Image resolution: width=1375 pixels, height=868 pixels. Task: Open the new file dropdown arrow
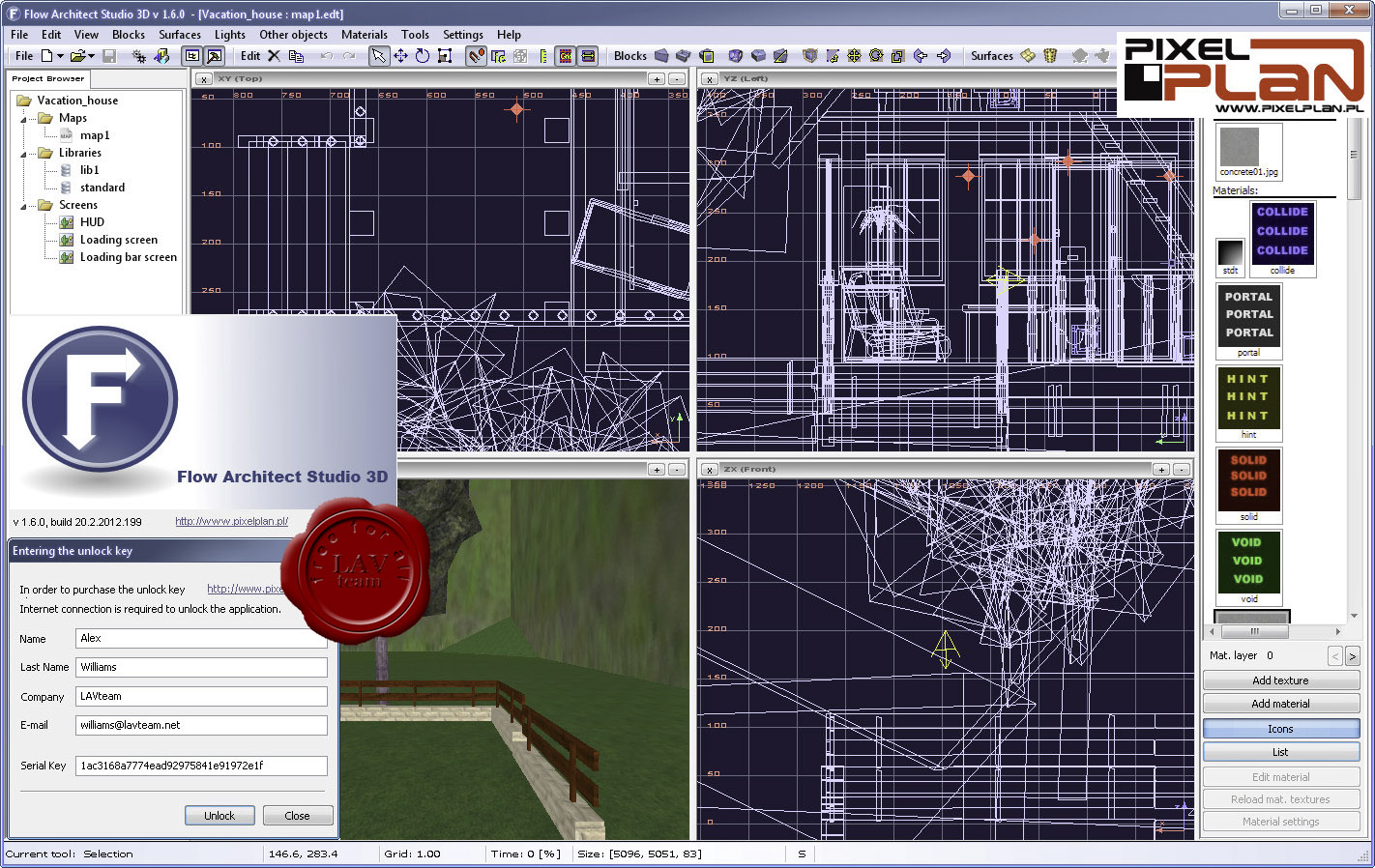pyautogui.click(x=60, y=57)
